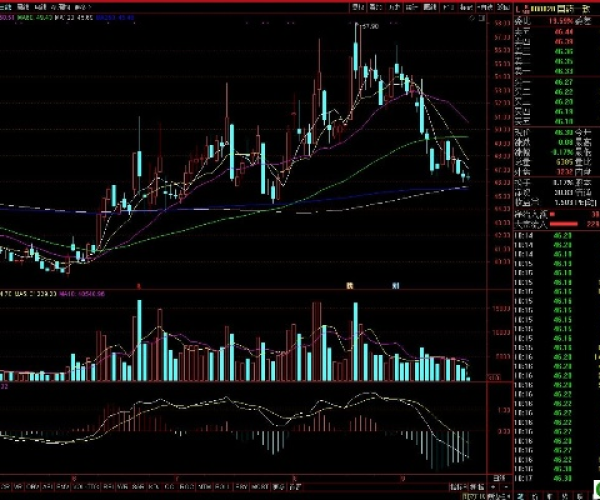Click the yellow signal marker below the candlestick chart
Image resolution: width=600 pixels, height=500 pixels.
point(350,285)
